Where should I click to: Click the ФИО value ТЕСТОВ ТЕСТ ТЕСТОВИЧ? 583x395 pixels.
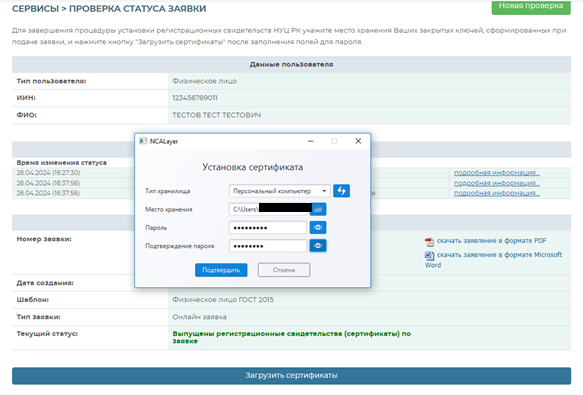(x=216, y=115)
